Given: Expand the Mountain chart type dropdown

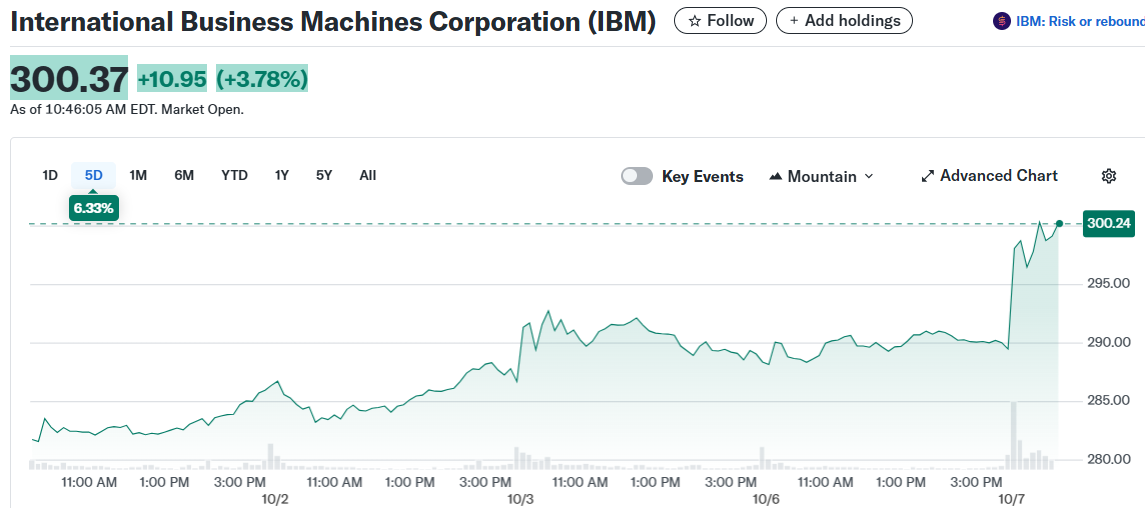Looking at the screenshot, I should point(868,177).
